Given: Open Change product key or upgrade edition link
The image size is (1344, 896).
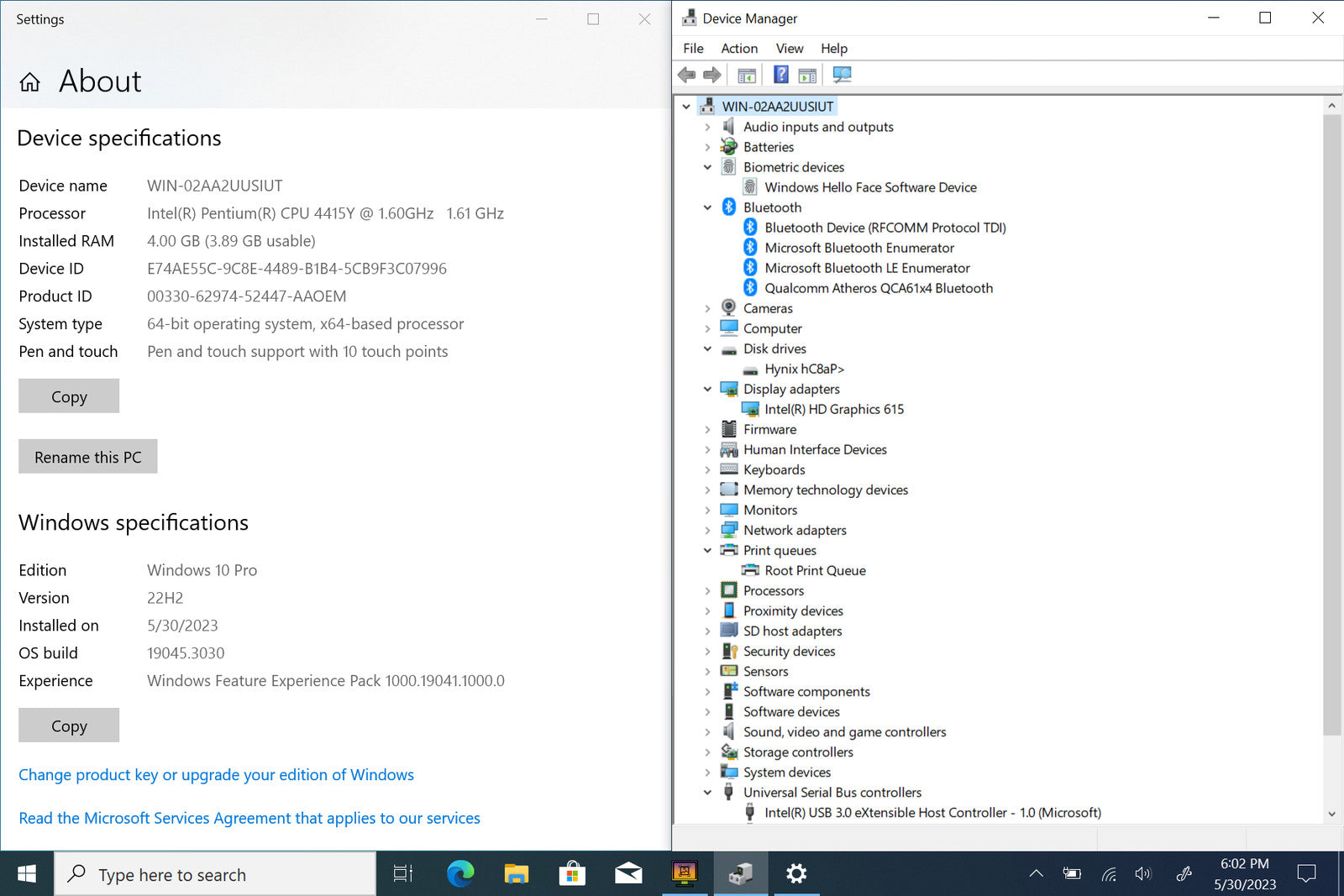Looking at the screenshot, I should [x=216, y=774].
